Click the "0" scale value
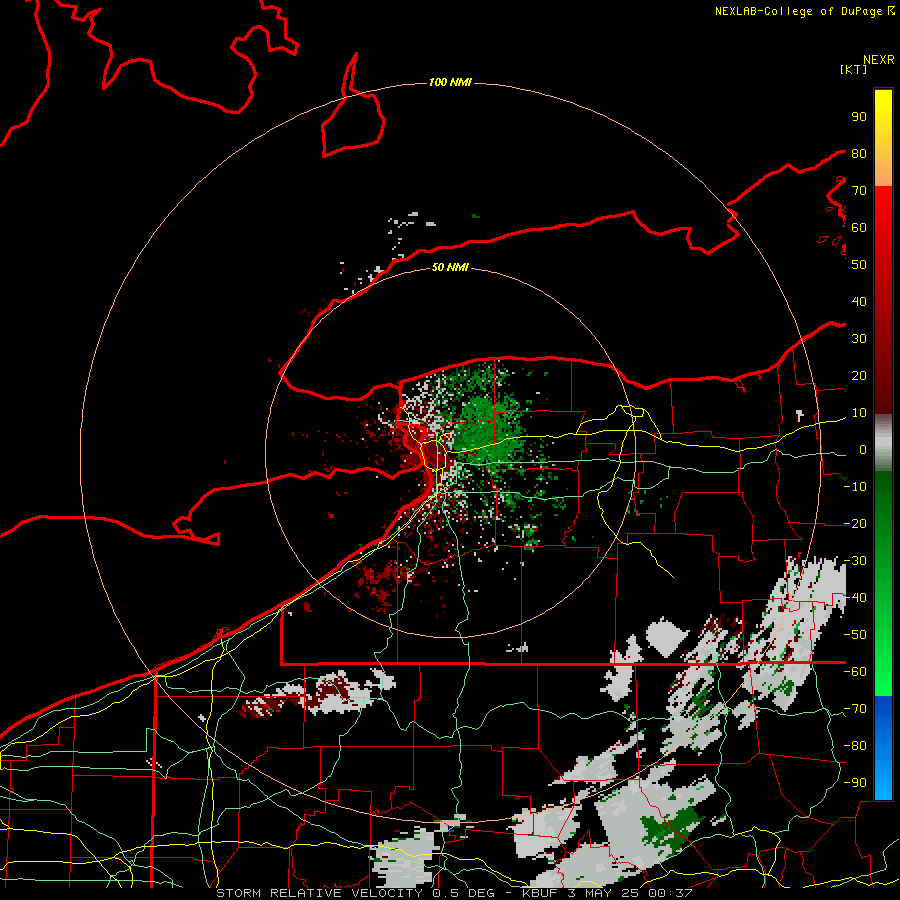The height and width of the screenshot is (900, 900). (x=863, y=450)
